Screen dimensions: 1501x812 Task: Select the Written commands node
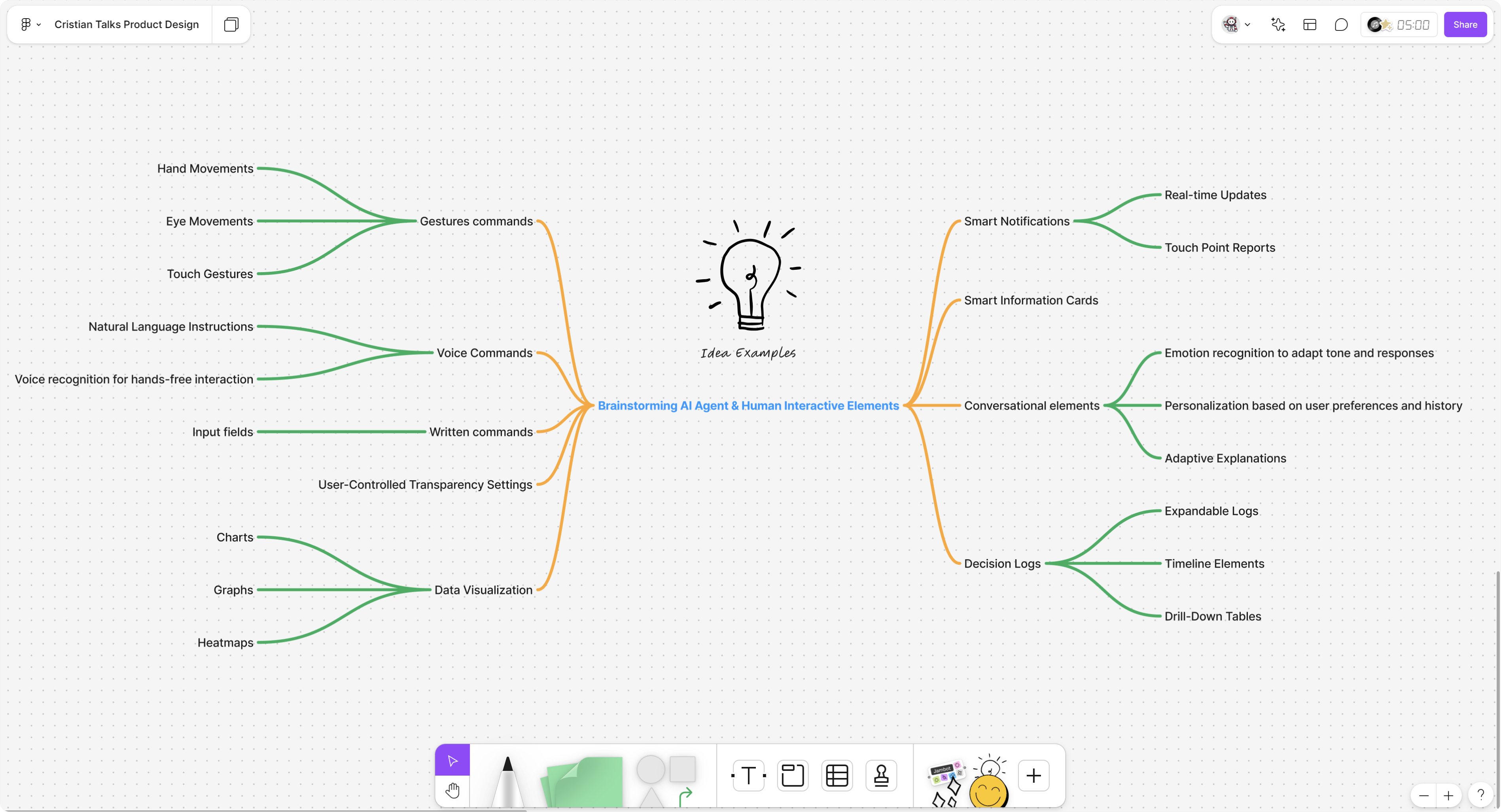(481, 432)
